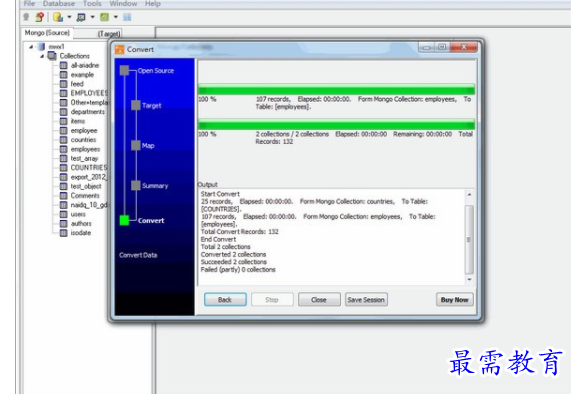Click the disconnect icon with red pin

[x=40, y=17]
